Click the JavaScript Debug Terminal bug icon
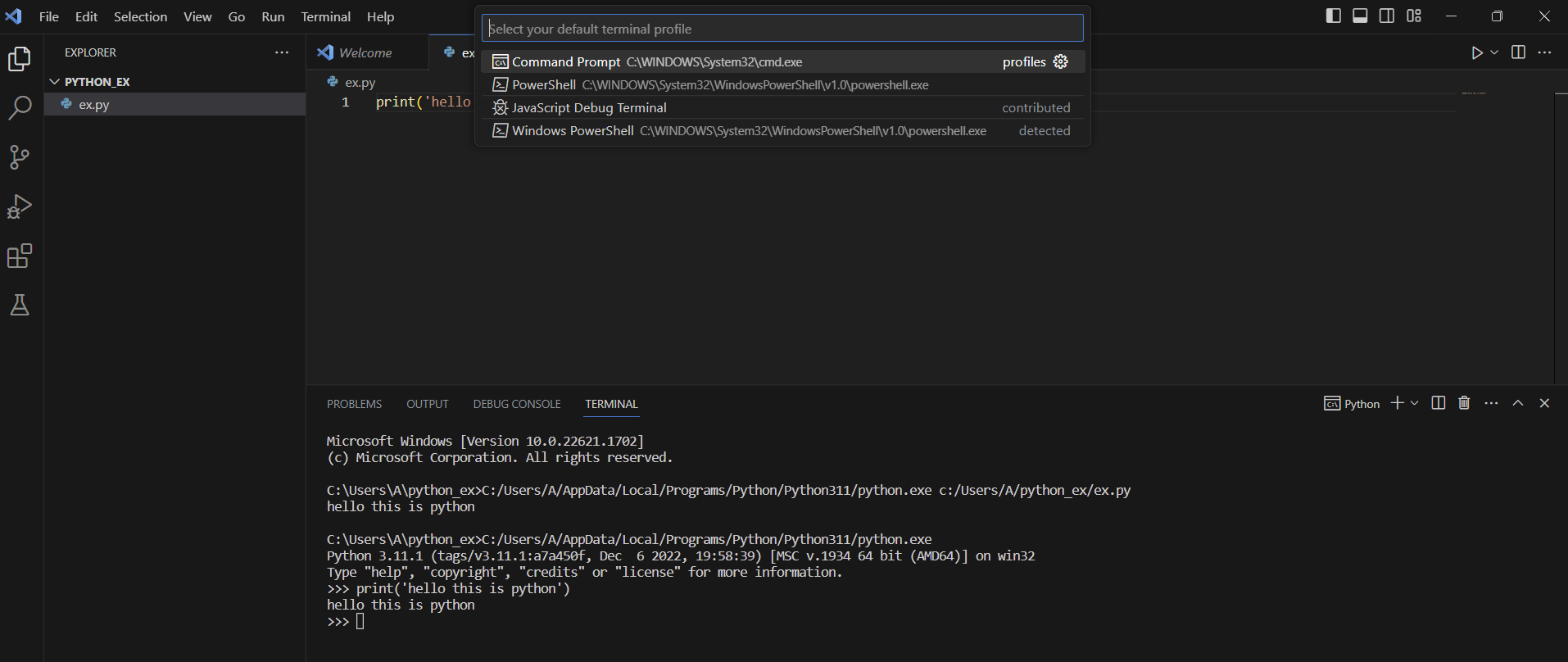Viewport: 1568px width, 662px height. coord(500,107)
